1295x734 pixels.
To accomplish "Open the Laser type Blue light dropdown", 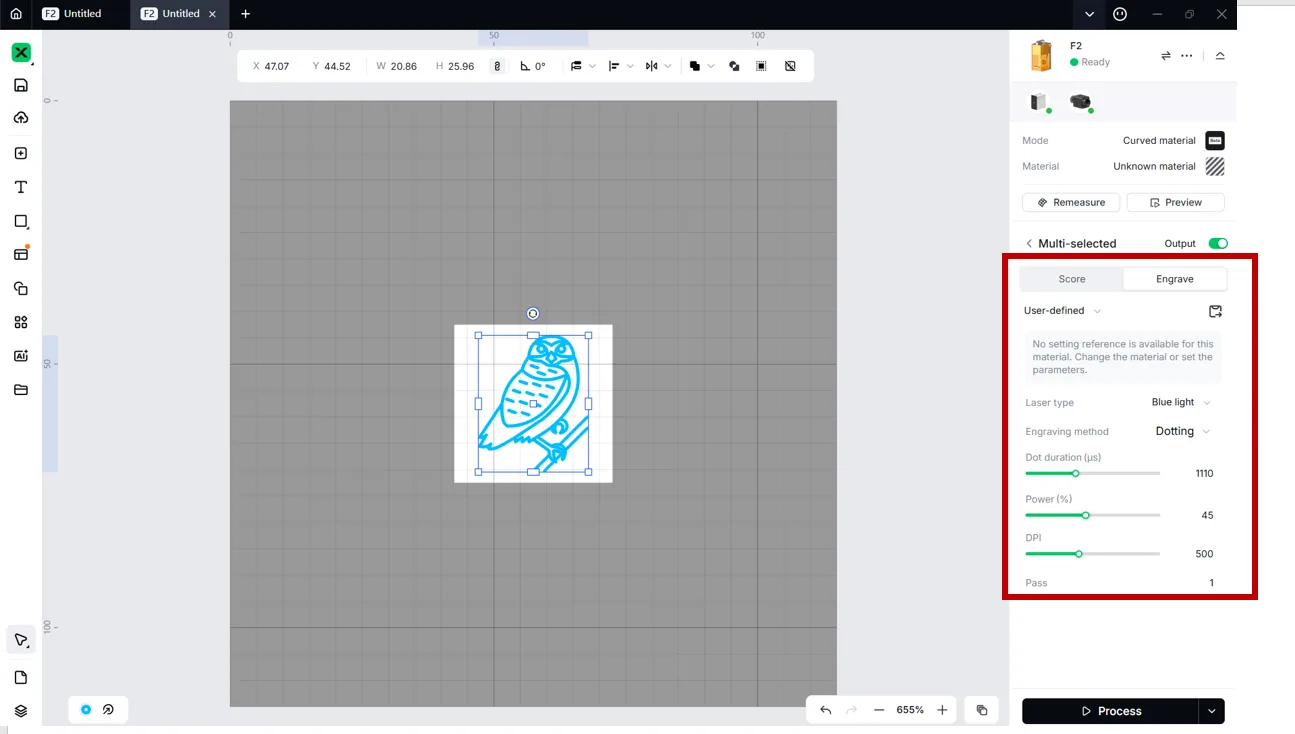I will pyautogui.click(x=1181, y=403).
